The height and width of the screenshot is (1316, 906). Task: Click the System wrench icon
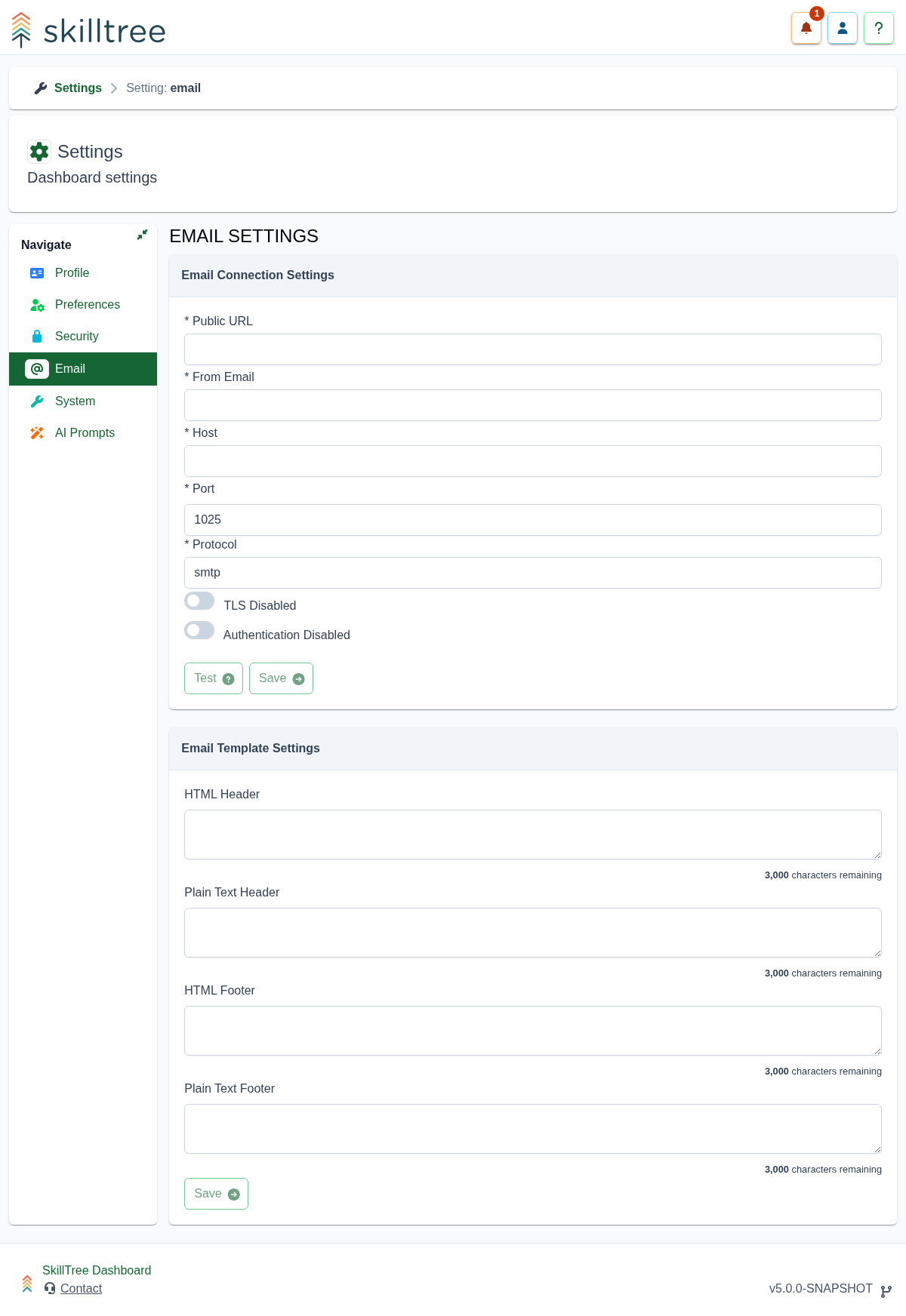click(37, 401)
